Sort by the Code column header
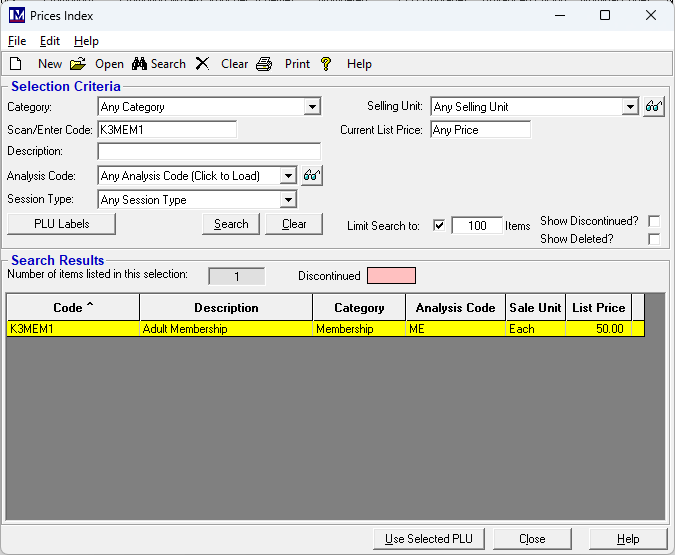This screenshot has width=675, height=555. 73,307
